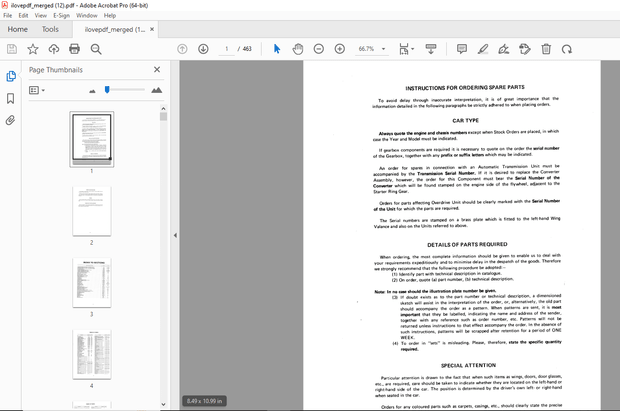Select the page 3 thumbnail
Screen dimensions: 620x411
[92, 283]
